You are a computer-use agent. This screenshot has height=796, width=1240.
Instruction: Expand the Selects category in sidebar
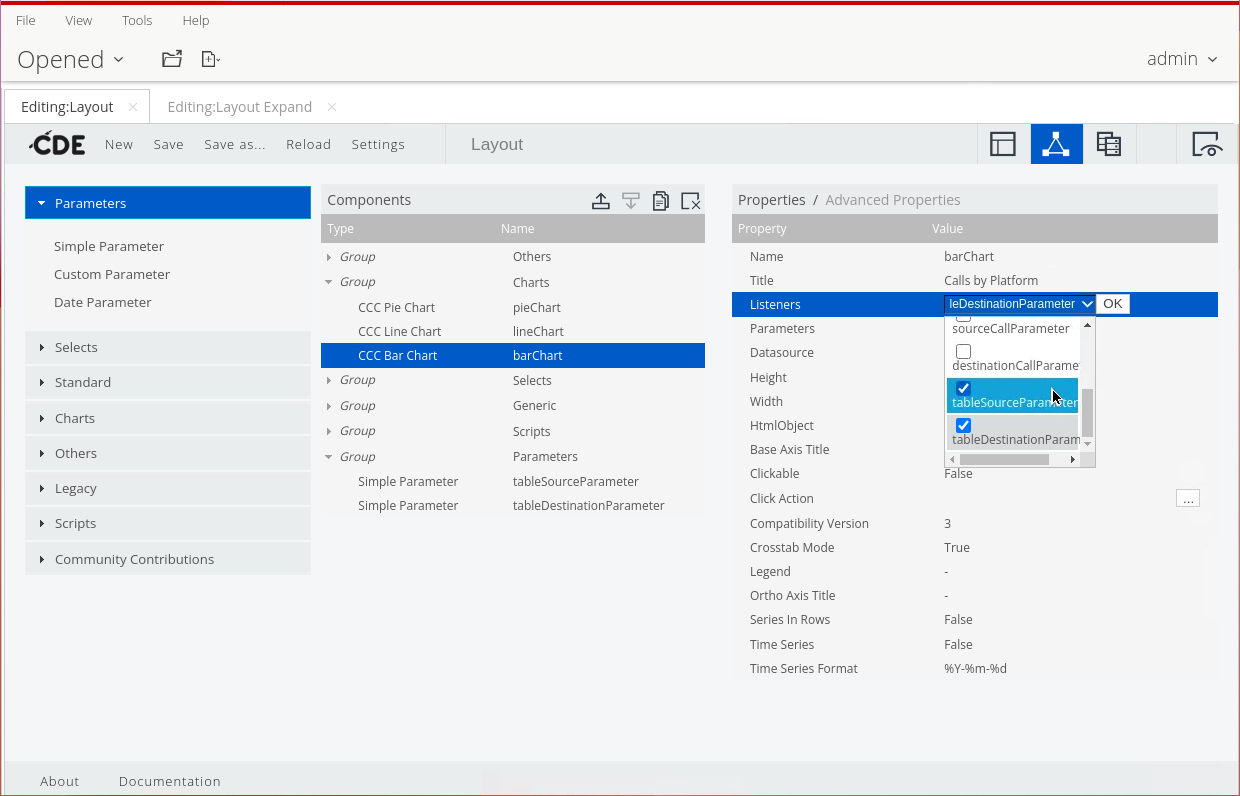tap(76, 347)
